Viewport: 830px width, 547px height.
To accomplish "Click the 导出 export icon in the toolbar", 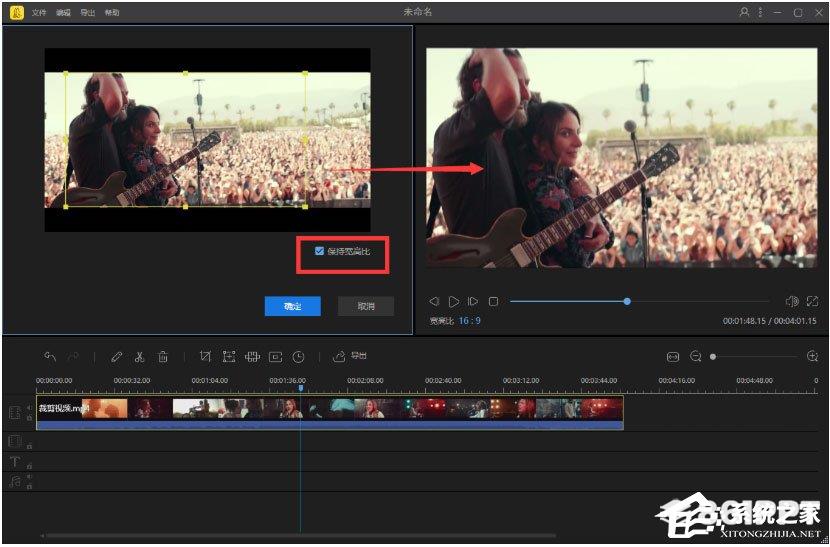I will [x=339, y=356].
